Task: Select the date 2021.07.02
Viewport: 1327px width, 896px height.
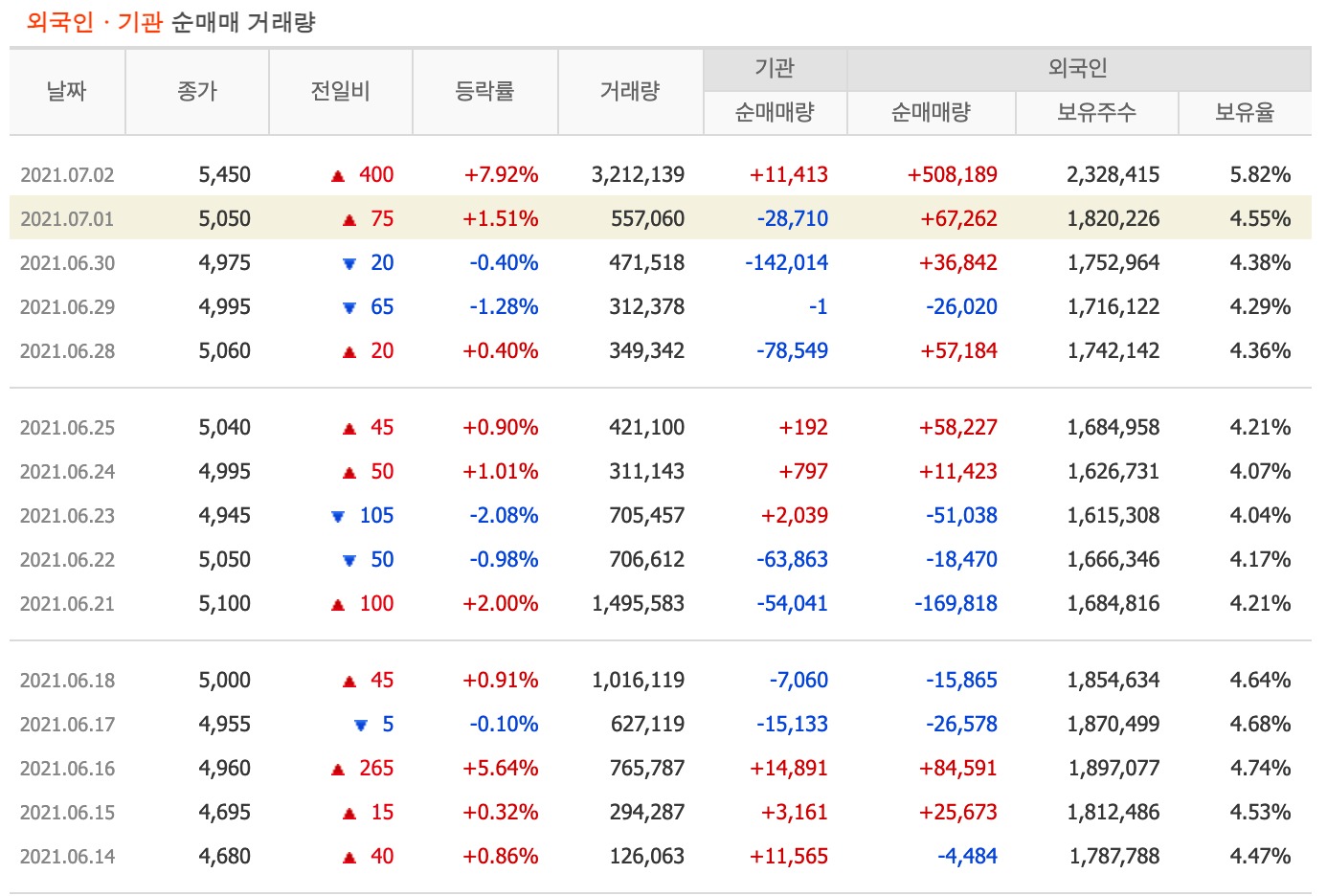Action: (x=67, y=175)
